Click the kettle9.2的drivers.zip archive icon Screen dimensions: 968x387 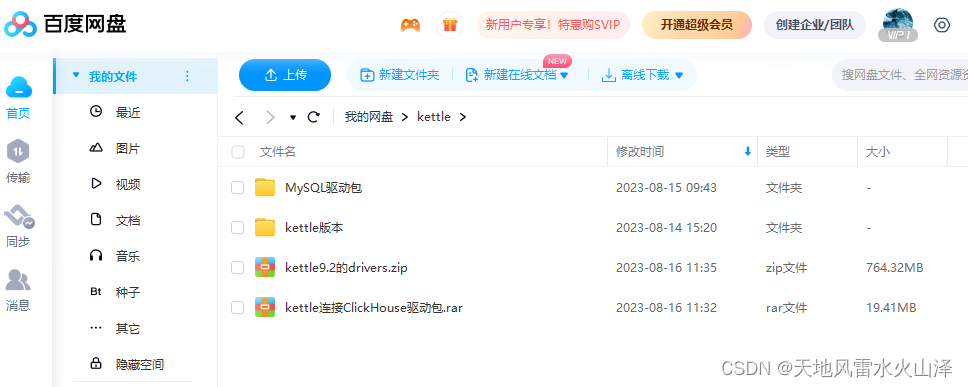click(265, 267)
